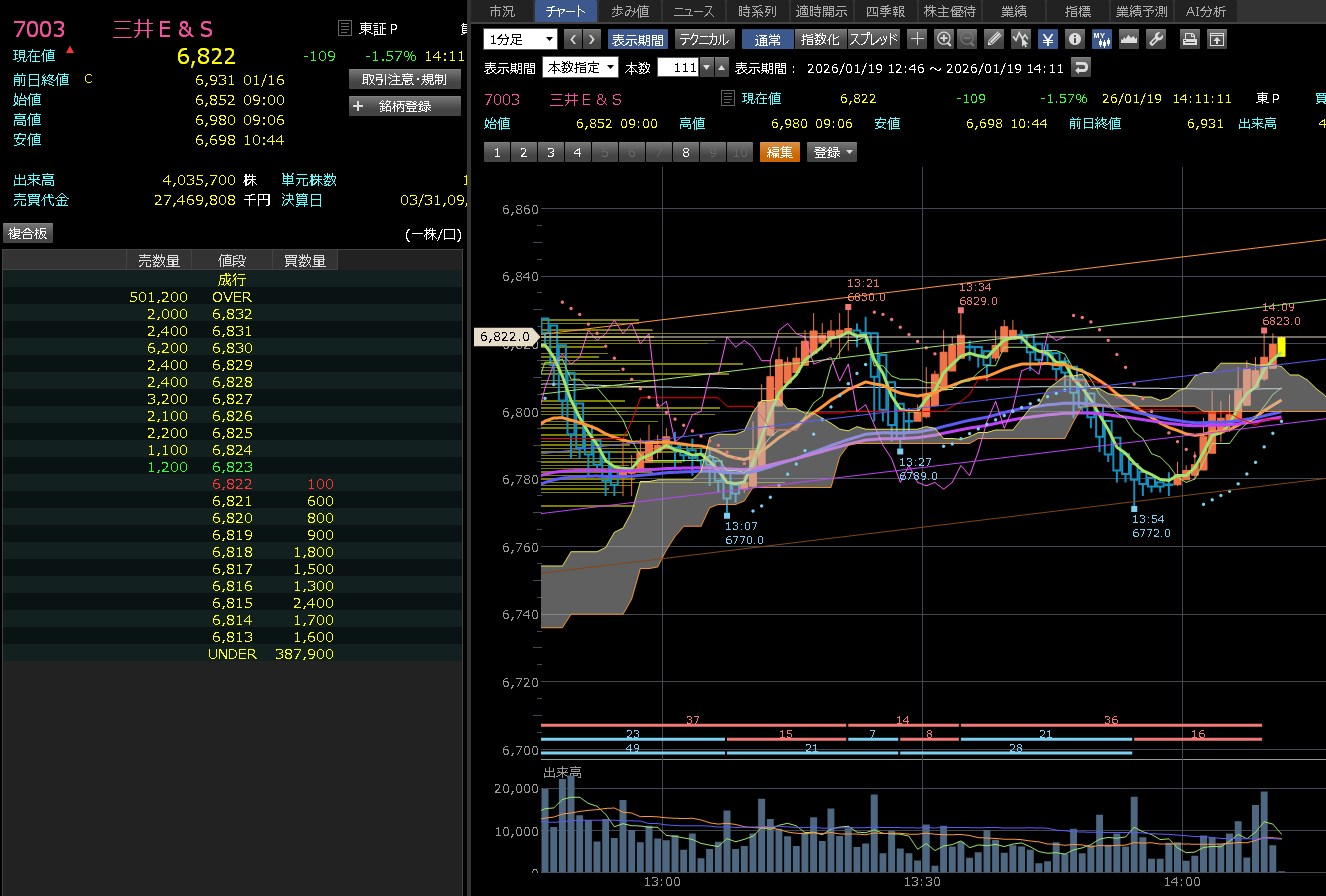Screen dimensions: 1326x896
Task: Select the pencil drawing tool
Action: click(x=993, y=39)
